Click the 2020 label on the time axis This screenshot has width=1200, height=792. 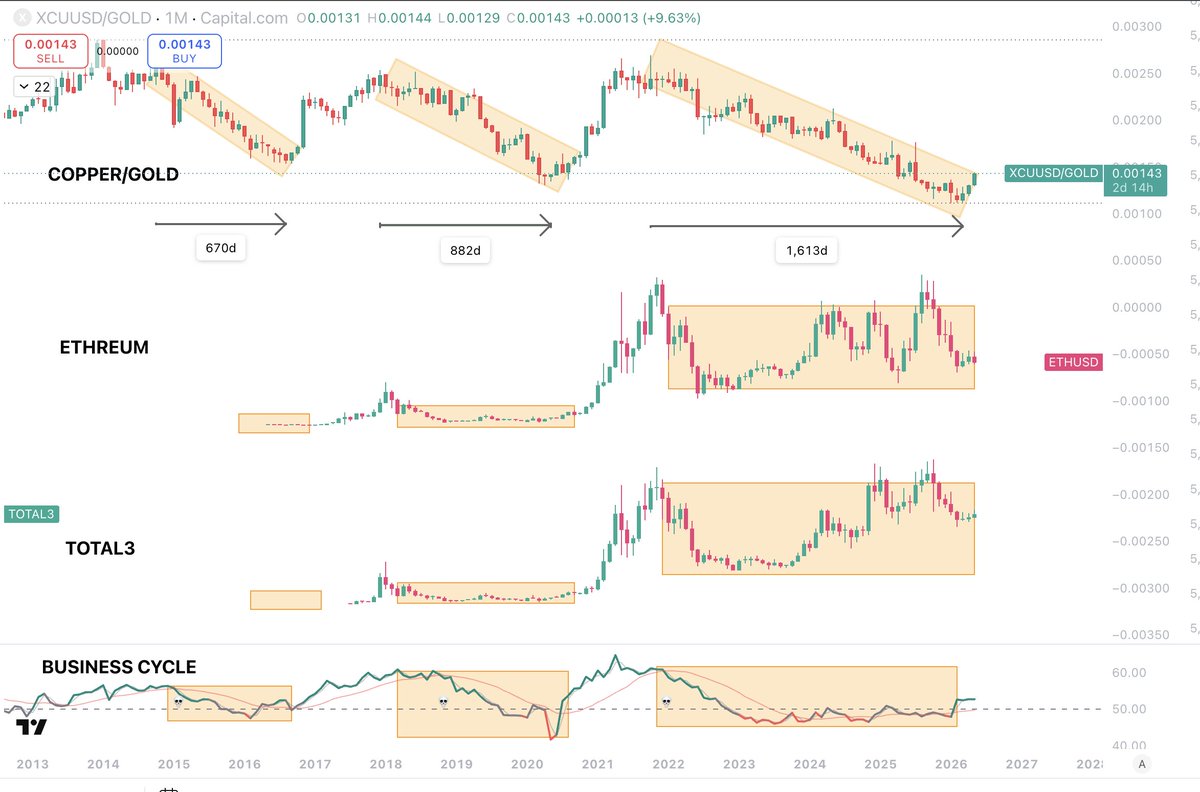[527, 765]
